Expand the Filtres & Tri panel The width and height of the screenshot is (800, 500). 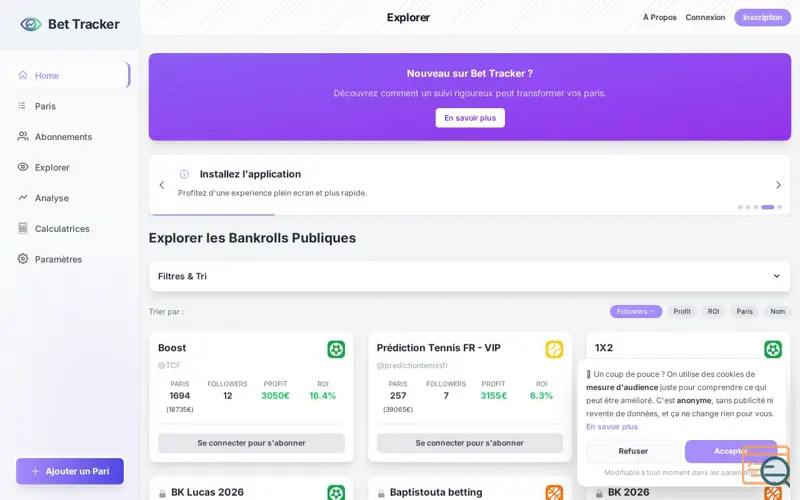[469, 276]
